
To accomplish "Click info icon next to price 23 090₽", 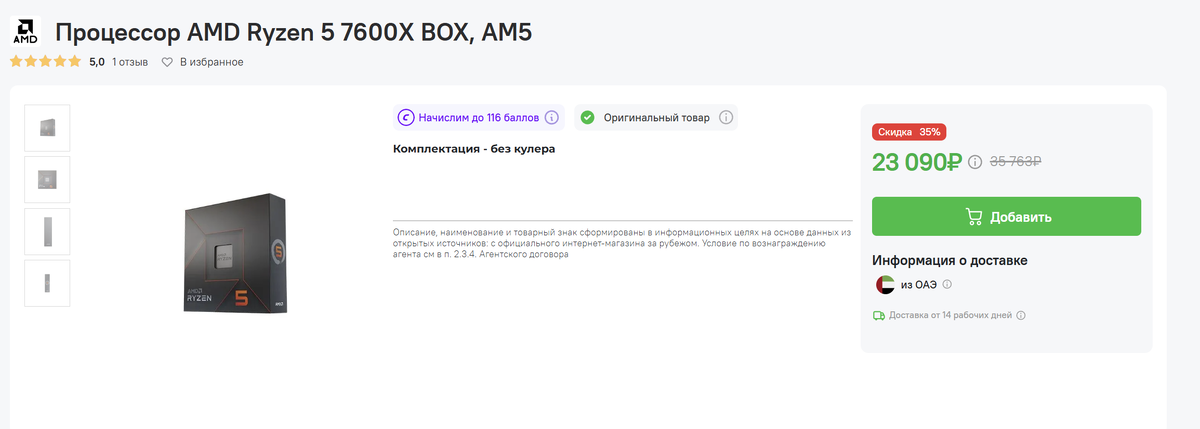I will point(975,161).
